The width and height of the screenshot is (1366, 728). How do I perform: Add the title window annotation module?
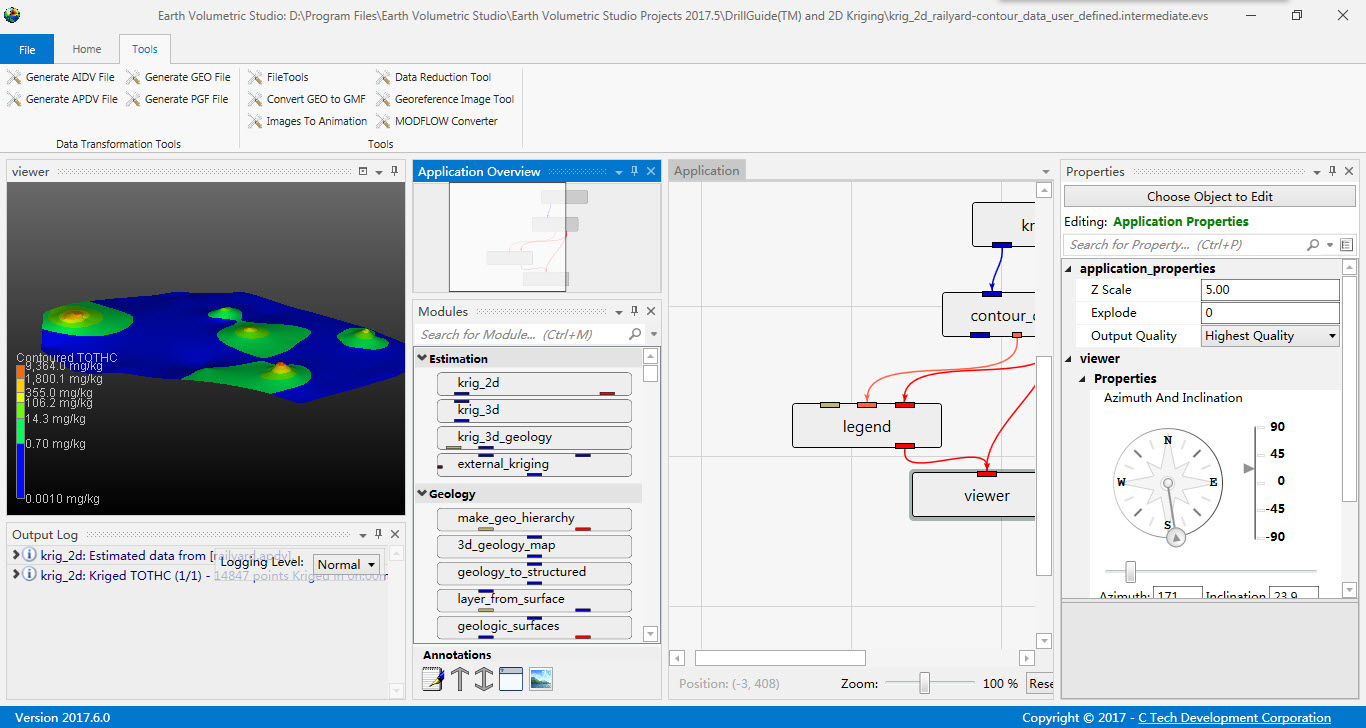click(511, 679)
